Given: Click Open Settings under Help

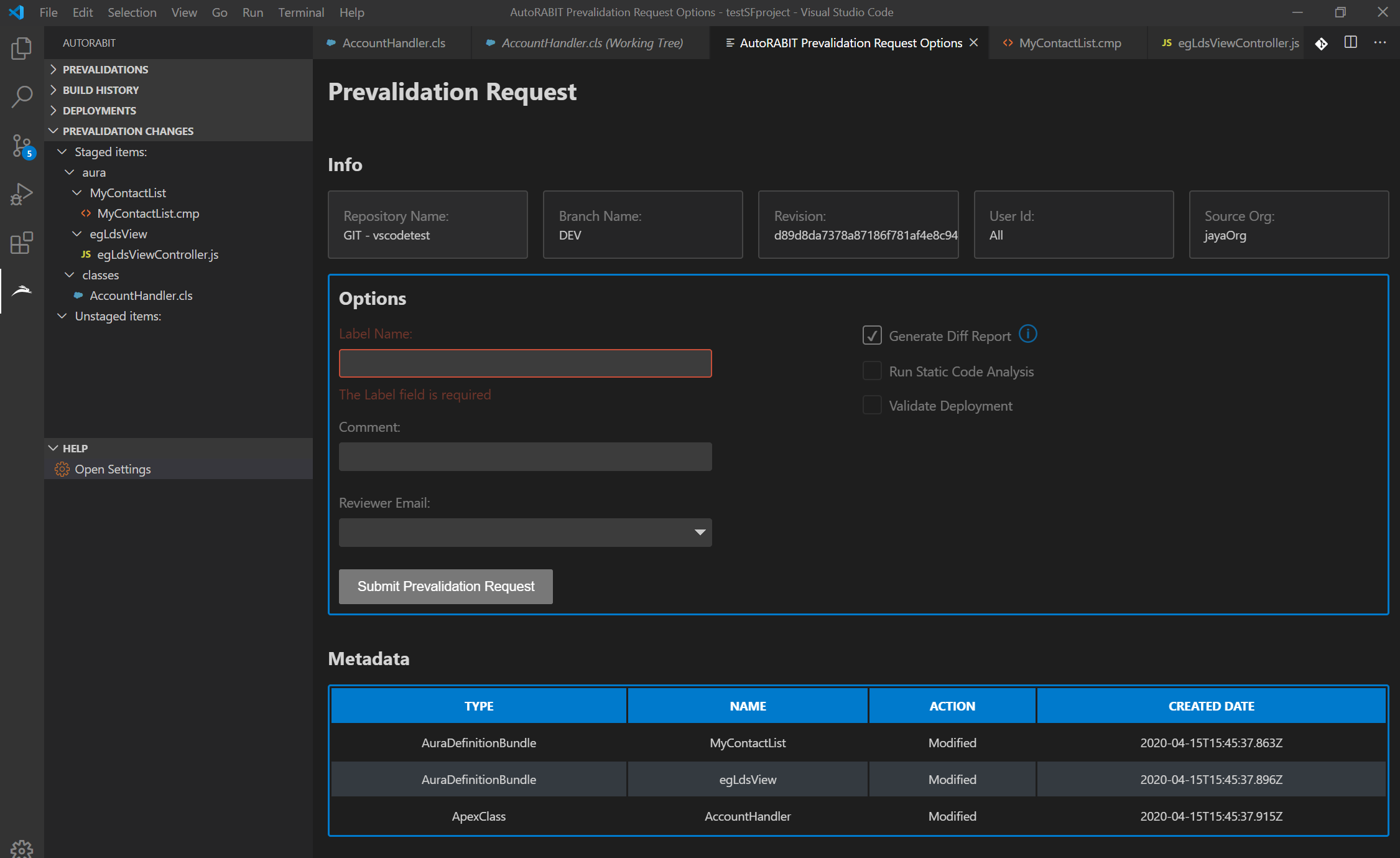Looking at the screenshot, I should (x=113, y=469).
